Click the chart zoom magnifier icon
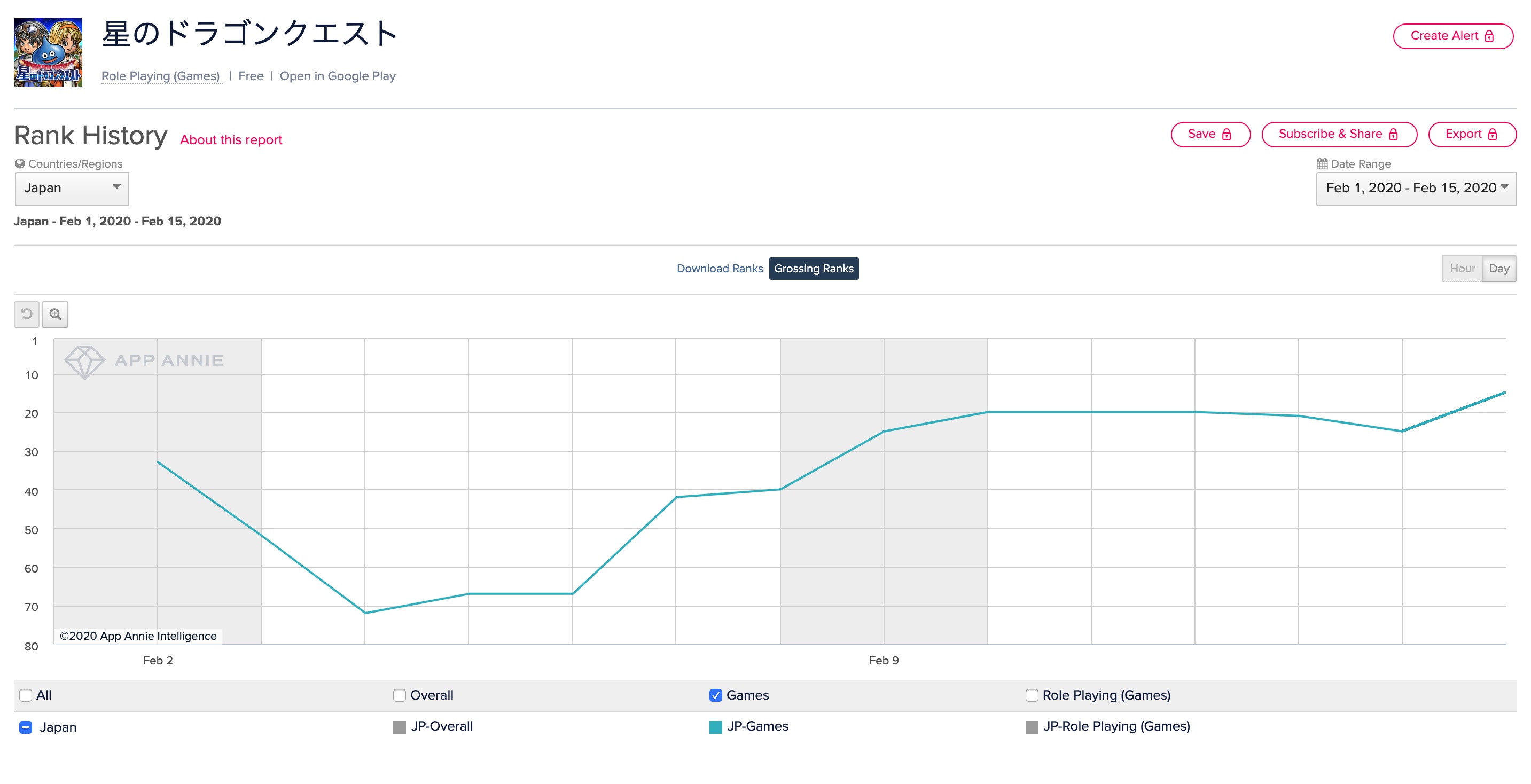 click(x=55, y=314)
